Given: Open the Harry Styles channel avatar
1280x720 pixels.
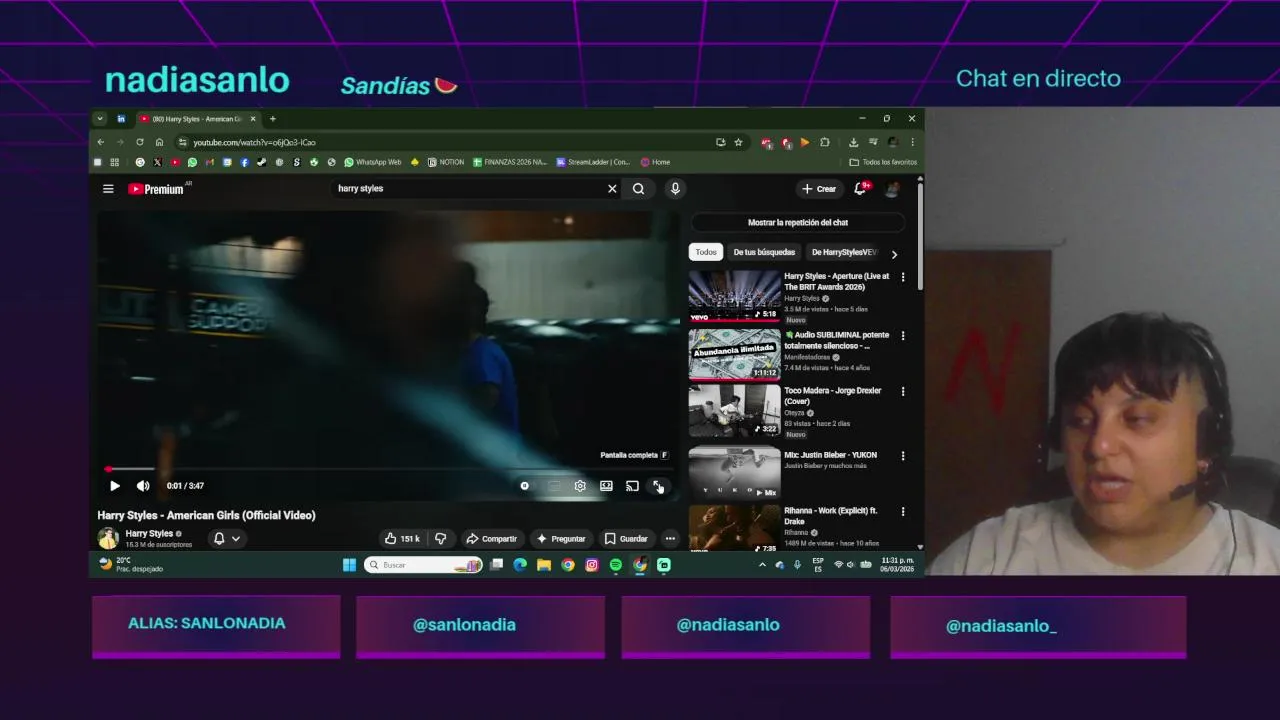Looking at the screenshot, I should 108,538.
